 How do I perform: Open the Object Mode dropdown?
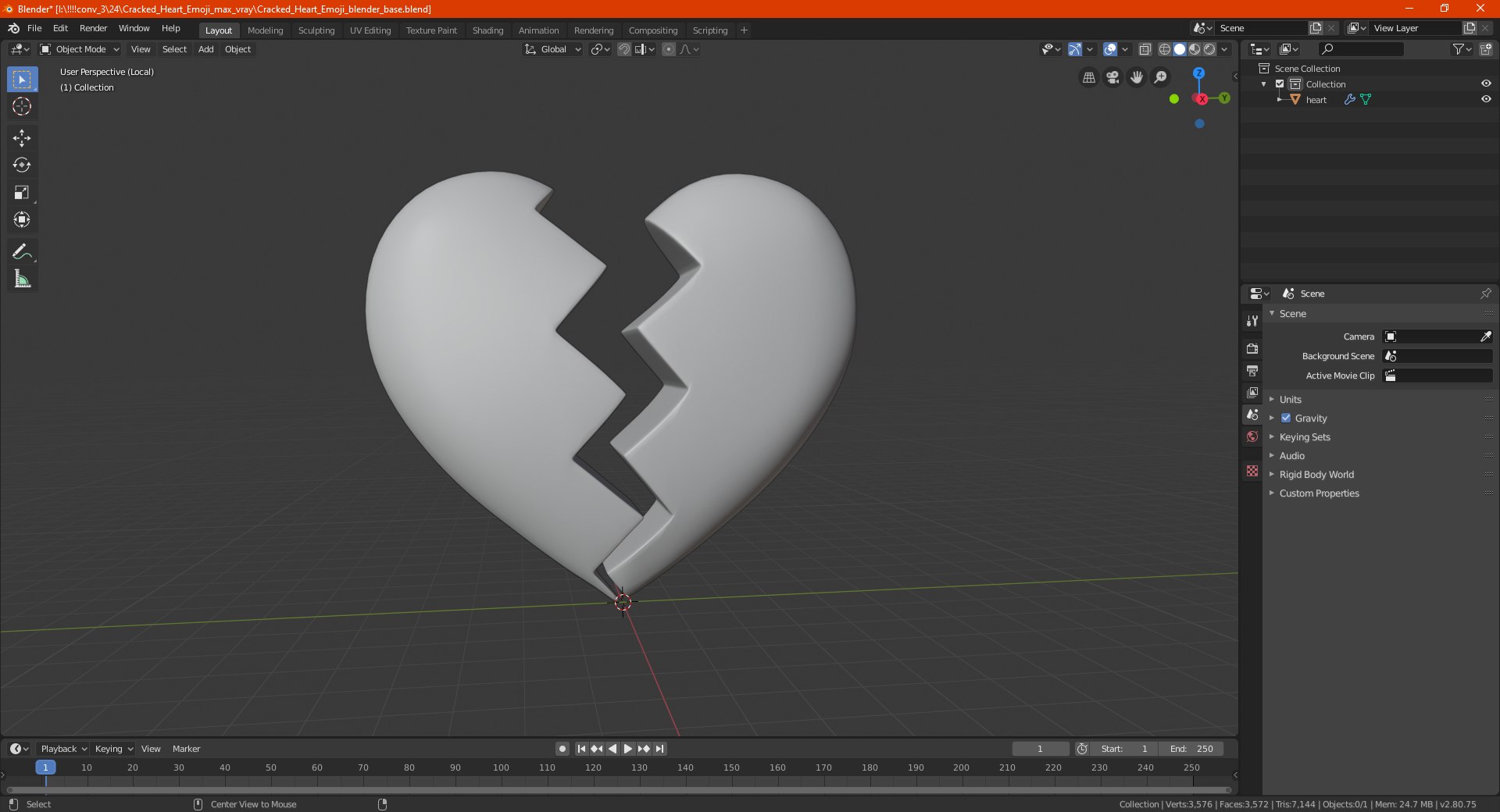(x=80, y=49)
